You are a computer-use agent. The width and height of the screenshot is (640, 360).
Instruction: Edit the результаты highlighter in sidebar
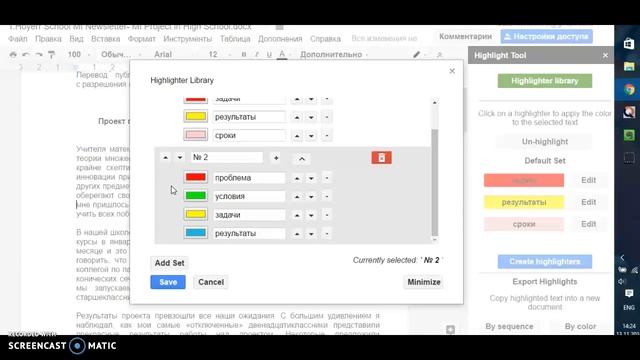click(588, 202)
